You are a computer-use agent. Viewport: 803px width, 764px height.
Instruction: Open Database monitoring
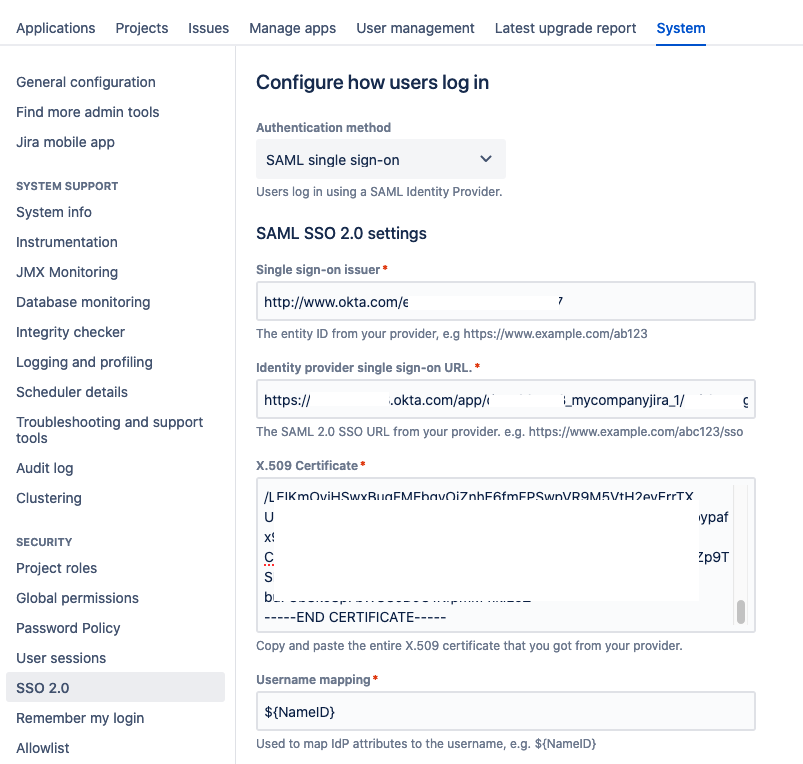pyautogui.click(x=83, y=302)
